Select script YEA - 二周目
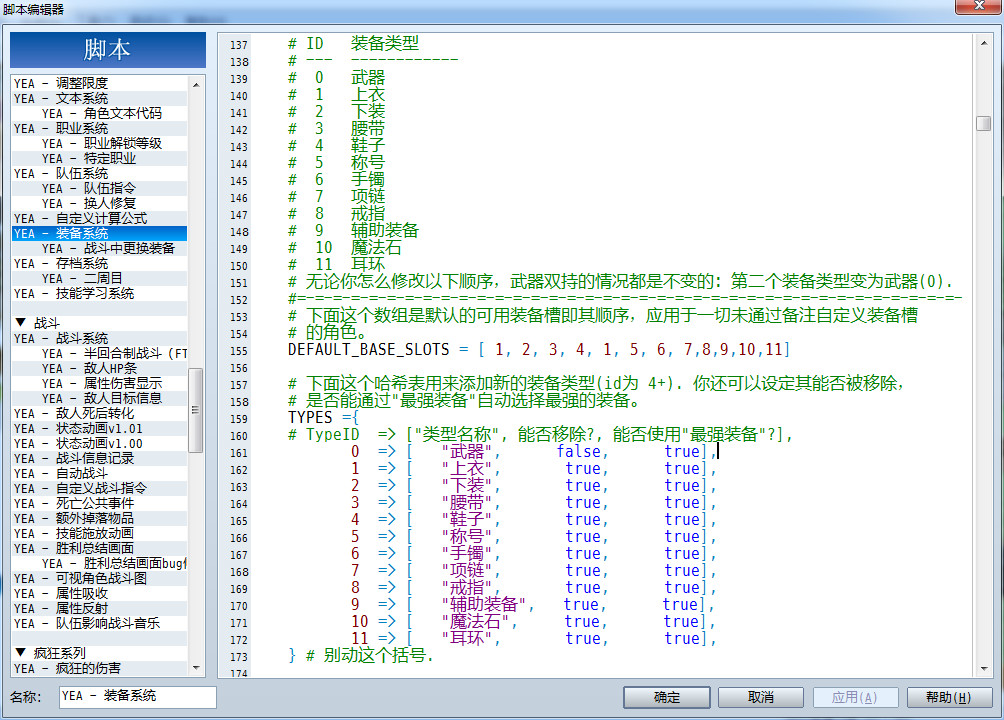The height and width of the screenshot is (720, 1004). coord(99,279)
